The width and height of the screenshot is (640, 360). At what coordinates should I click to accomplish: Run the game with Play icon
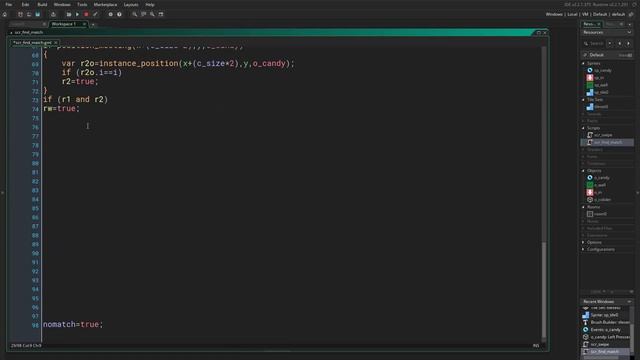77,14
